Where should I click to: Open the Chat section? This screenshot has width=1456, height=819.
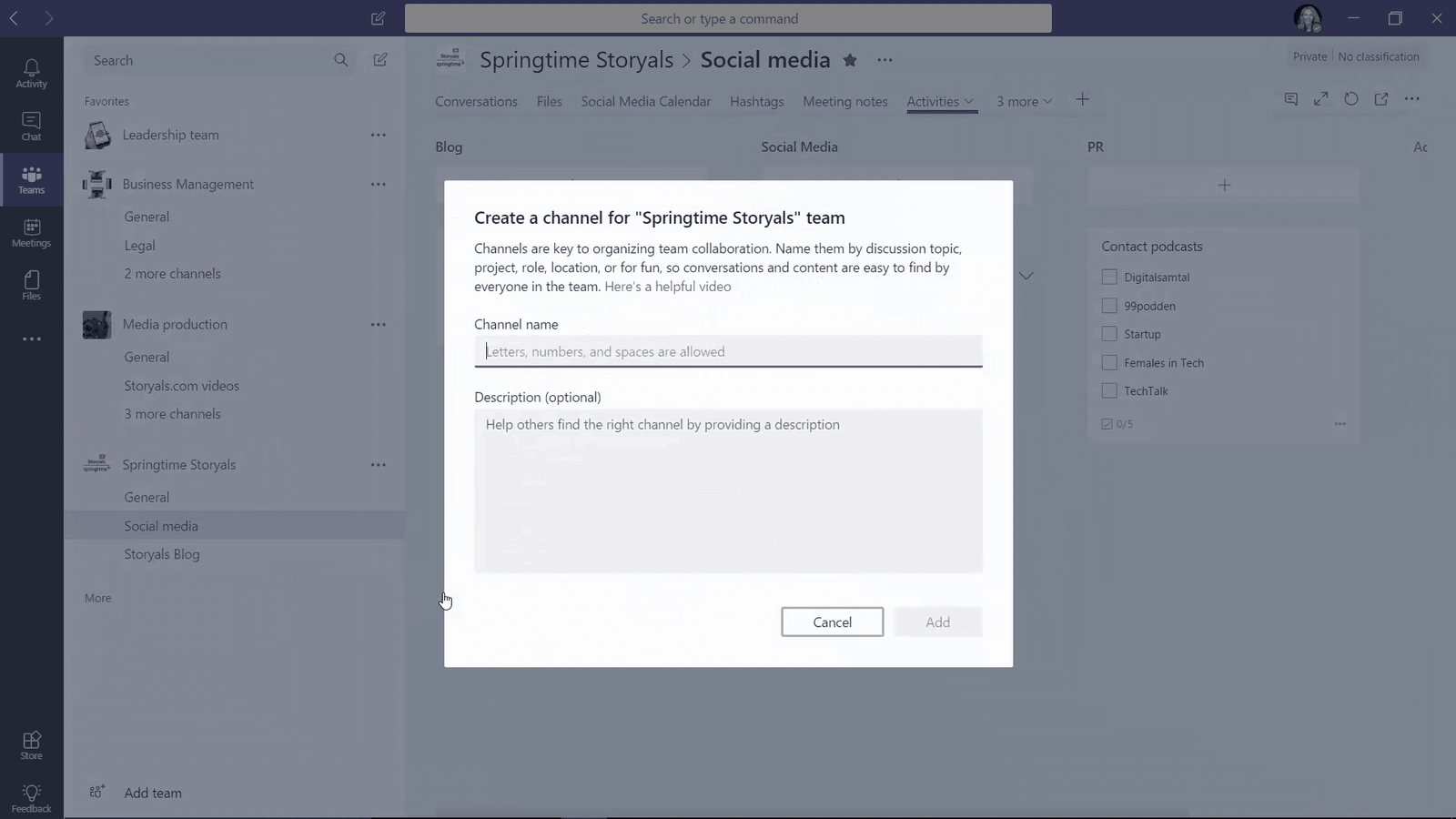(31, 126)
